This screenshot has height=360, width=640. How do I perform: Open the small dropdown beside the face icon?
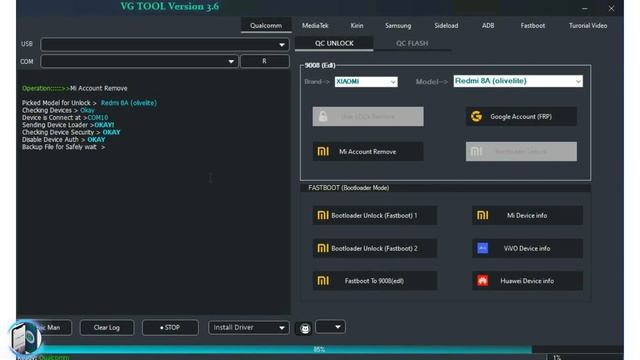[x=330, y=327]
